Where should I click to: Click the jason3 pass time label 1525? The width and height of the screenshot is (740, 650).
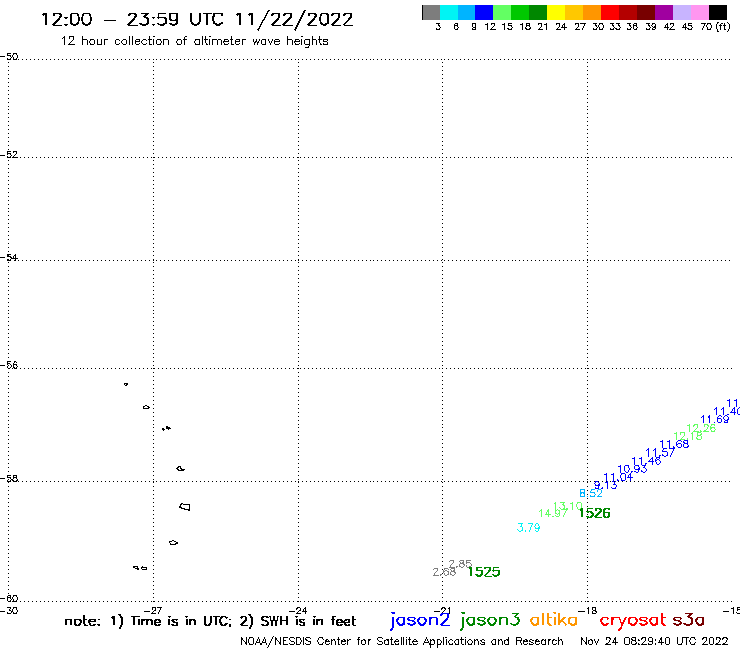click(484, 572)
